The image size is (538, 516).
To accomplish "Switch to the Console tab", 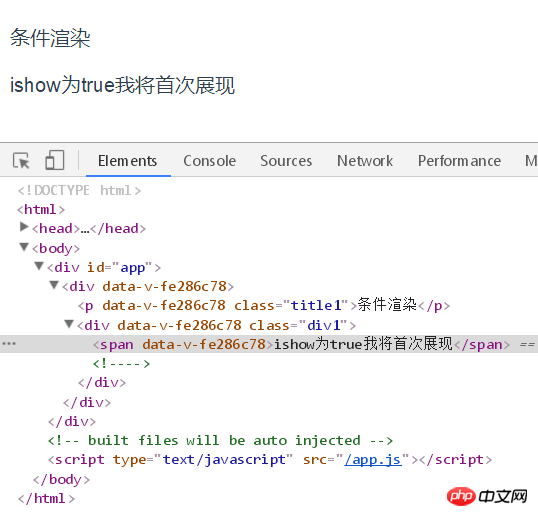I will [x=210, y=161].
